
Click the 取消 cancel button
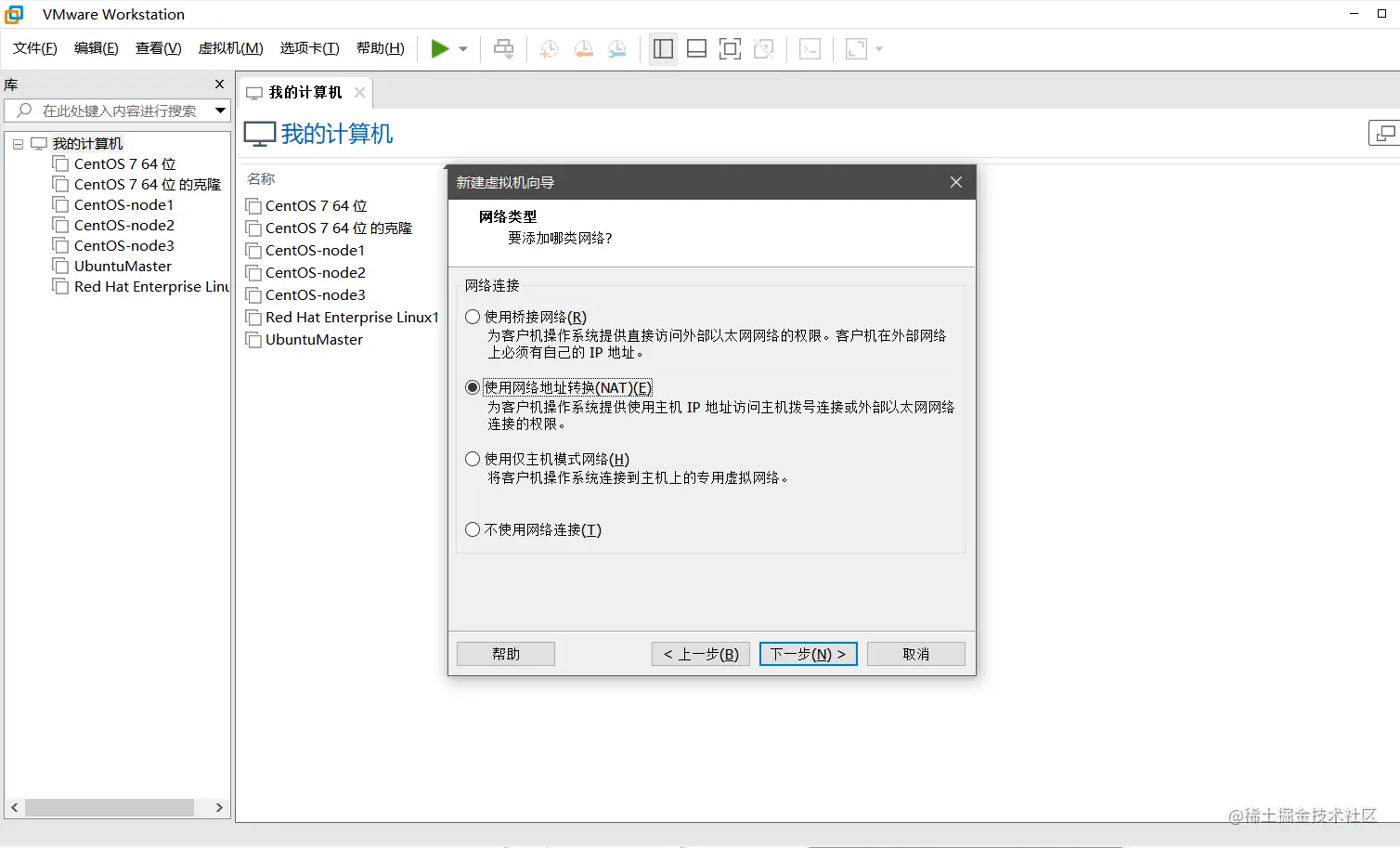[x=916, y=654]
